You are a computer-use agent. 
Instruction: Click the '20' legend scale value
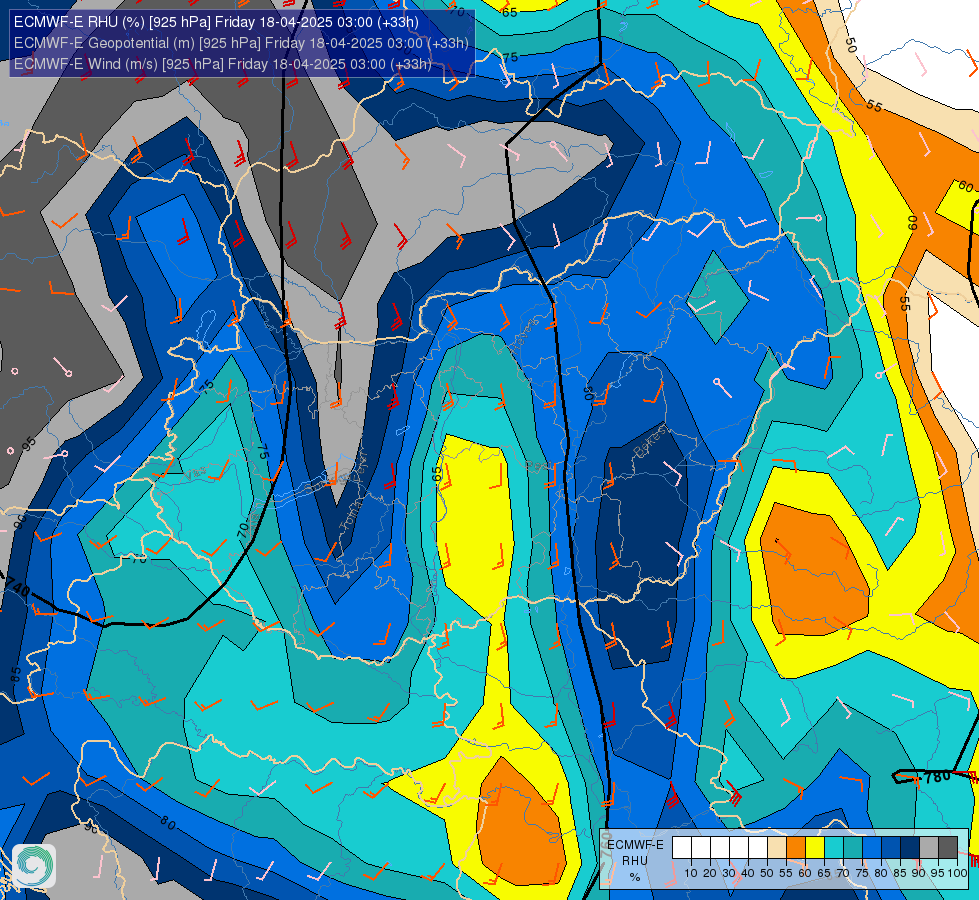tap(710, 873)
